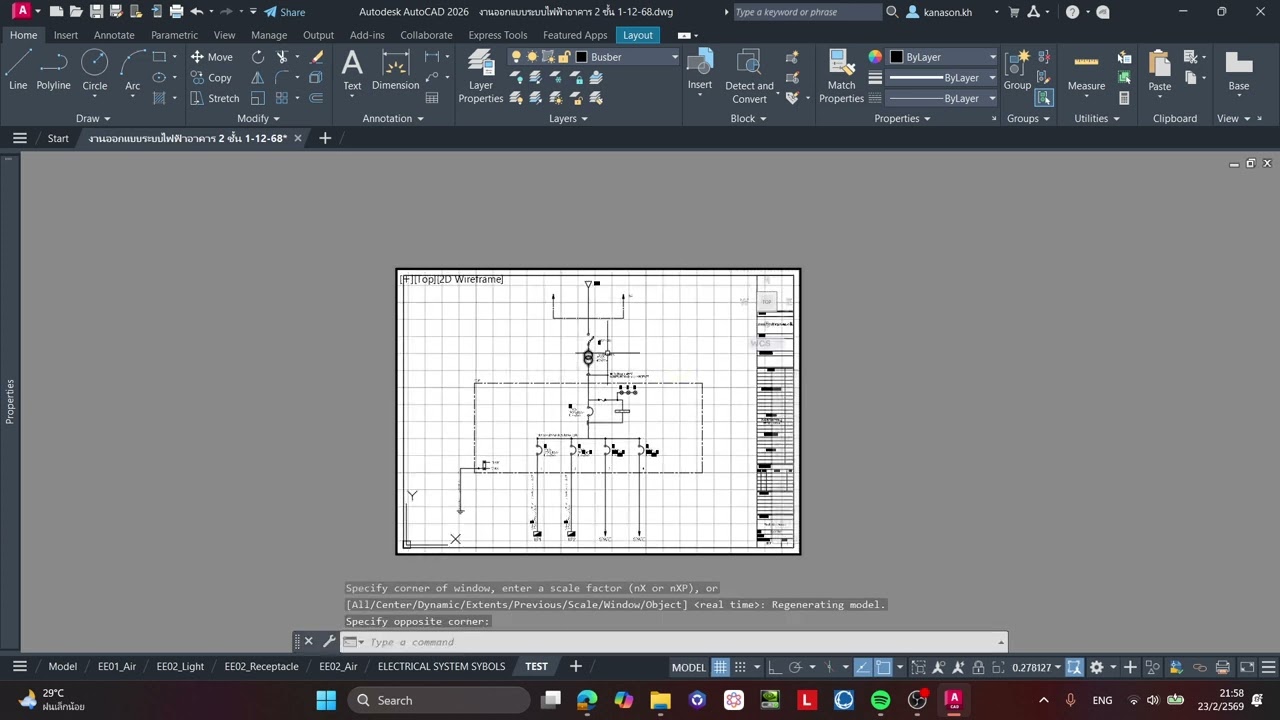Open Layer Properties manager
1280x720 pixels.
click(x=481, y=77)
